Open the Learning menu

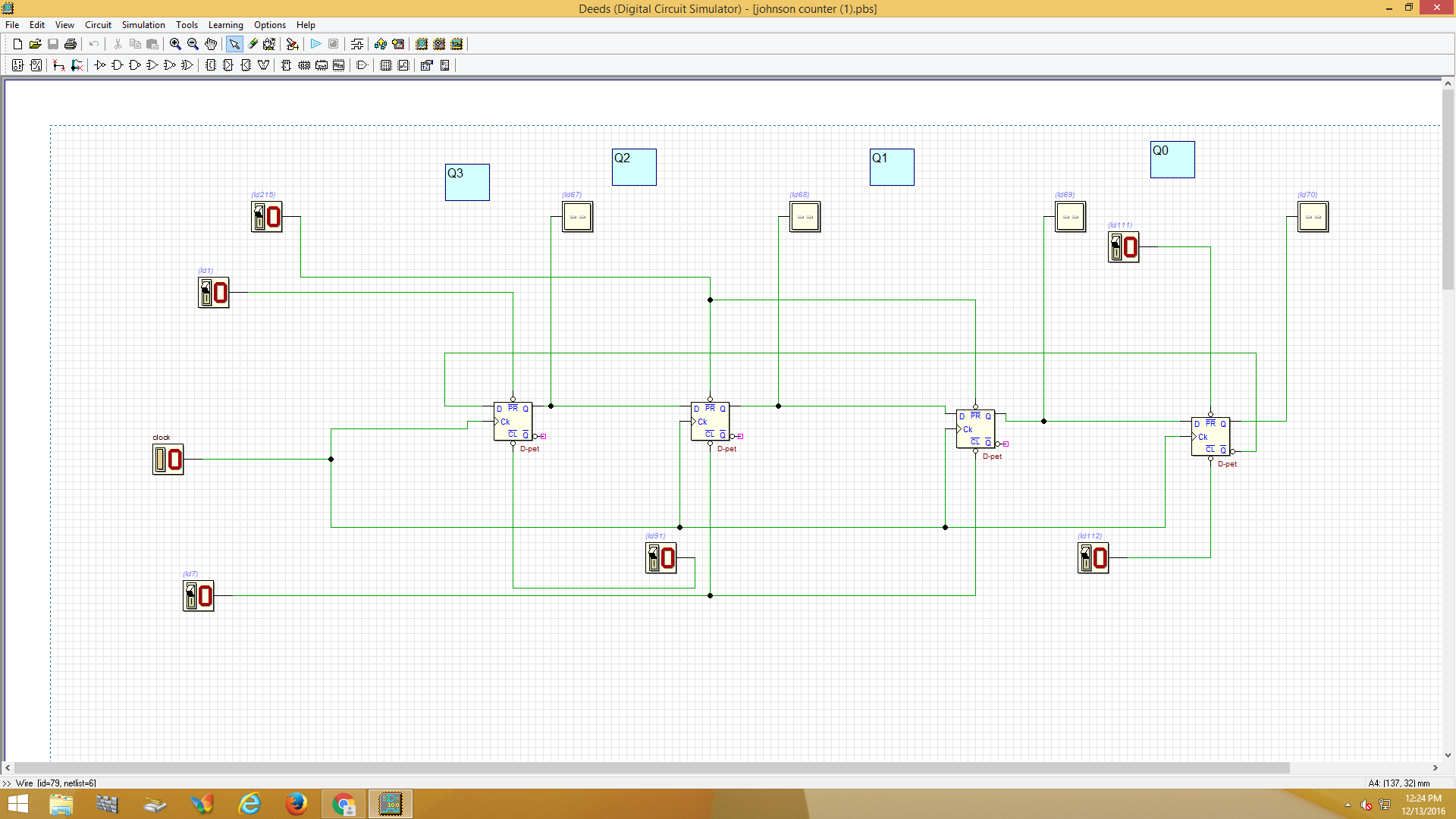coord(225,25)
